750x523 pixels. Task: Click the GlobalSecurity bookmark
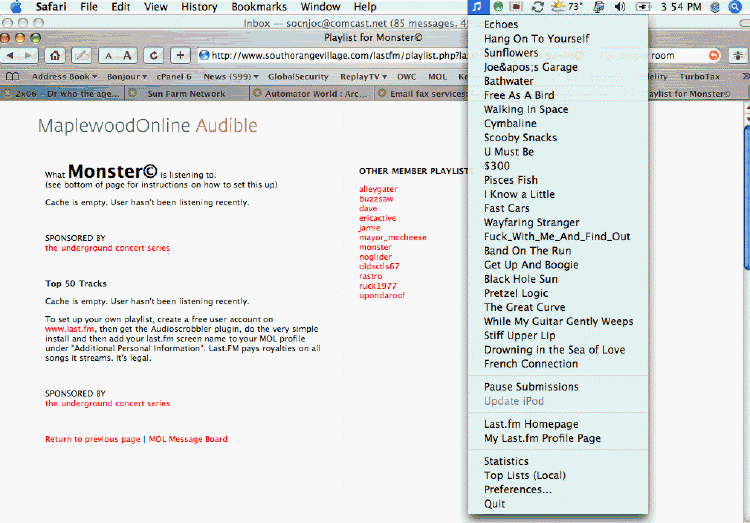pos(298,77)
